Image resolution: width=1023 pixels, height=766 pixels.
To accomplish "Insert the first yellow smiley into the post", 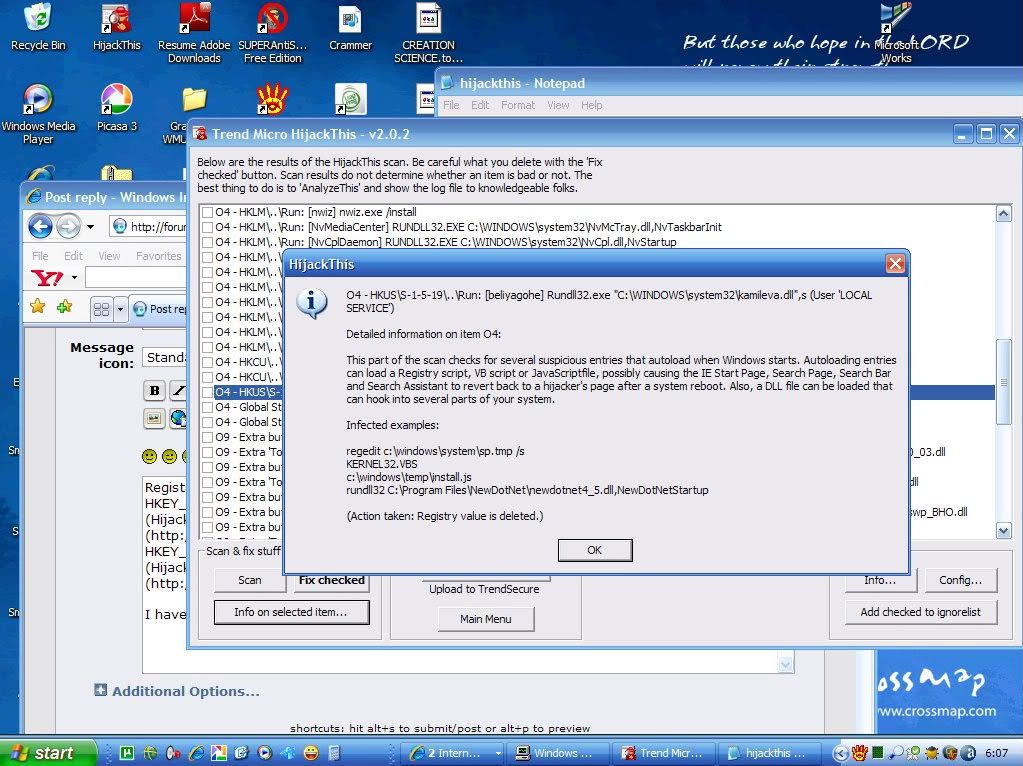I will click(x=149, y=456).
